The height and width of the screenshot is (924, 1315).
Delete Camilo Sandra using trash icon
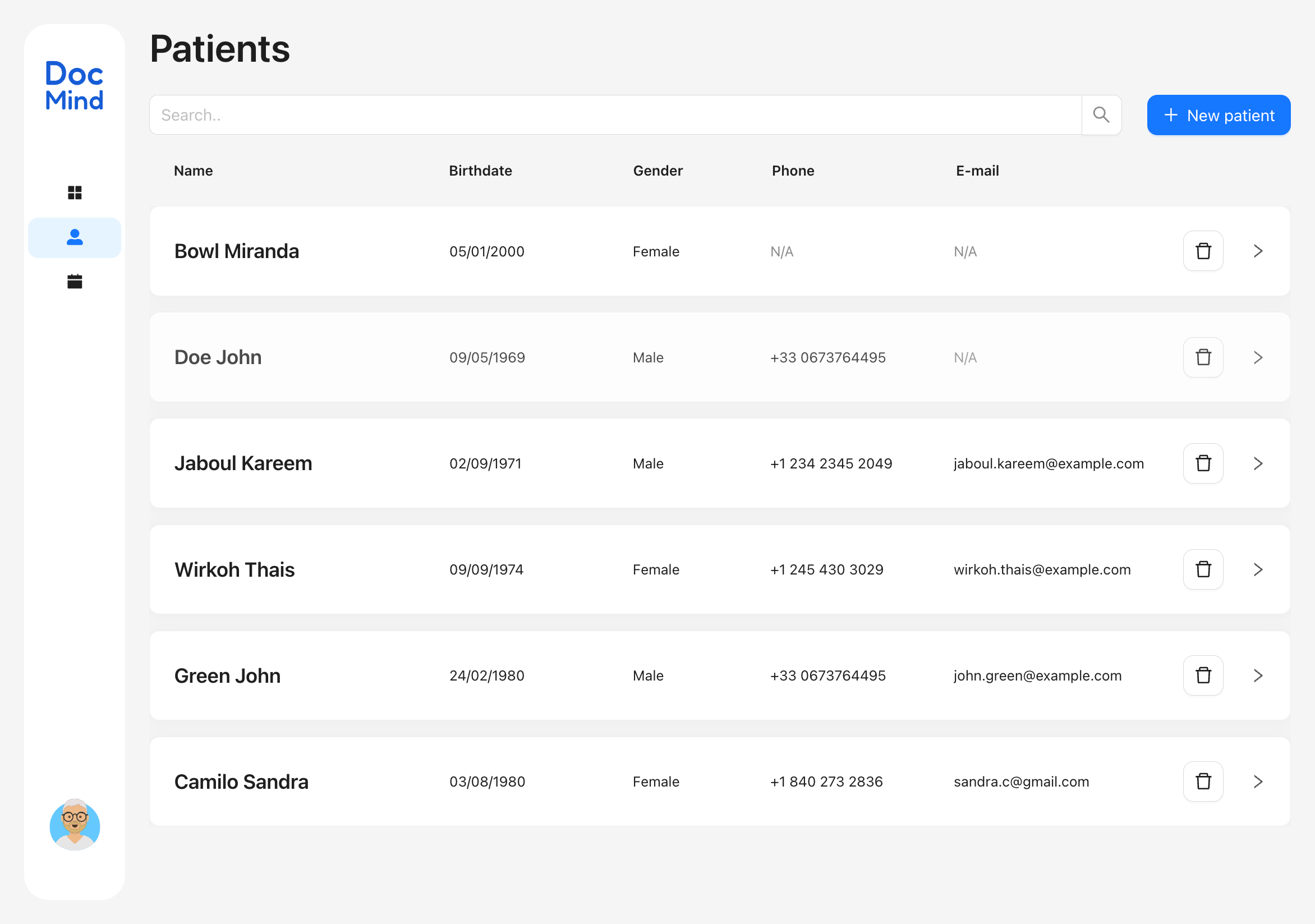pyautogui.click(x=1203, y=782)
